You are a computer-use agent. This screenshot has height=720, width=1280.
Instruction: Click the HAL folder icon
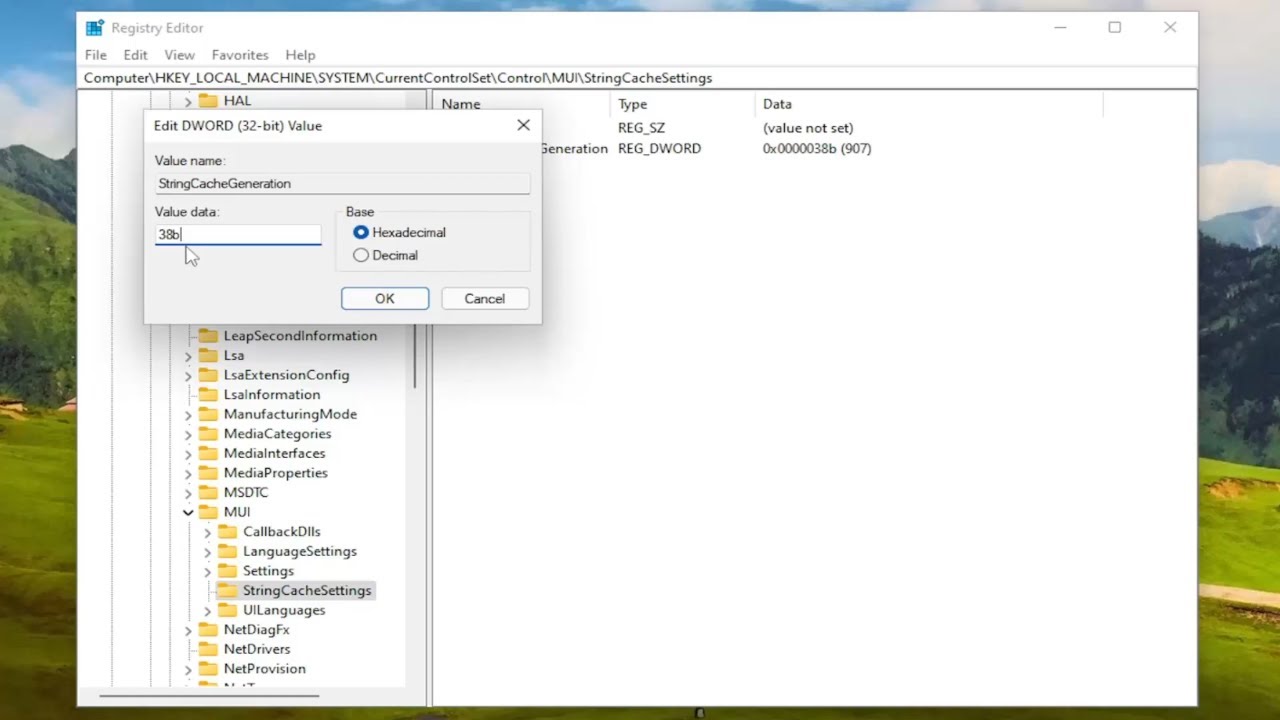tap(208, 100)
